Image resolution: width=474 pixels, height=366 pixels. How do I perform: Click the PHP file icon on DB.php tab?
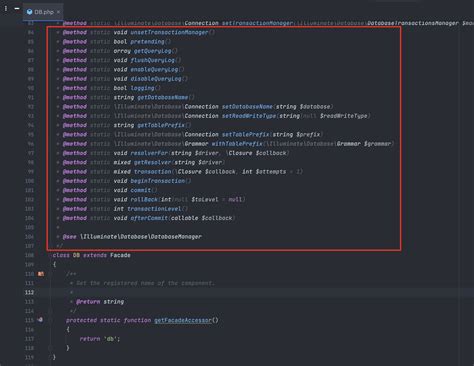(30, 12)
